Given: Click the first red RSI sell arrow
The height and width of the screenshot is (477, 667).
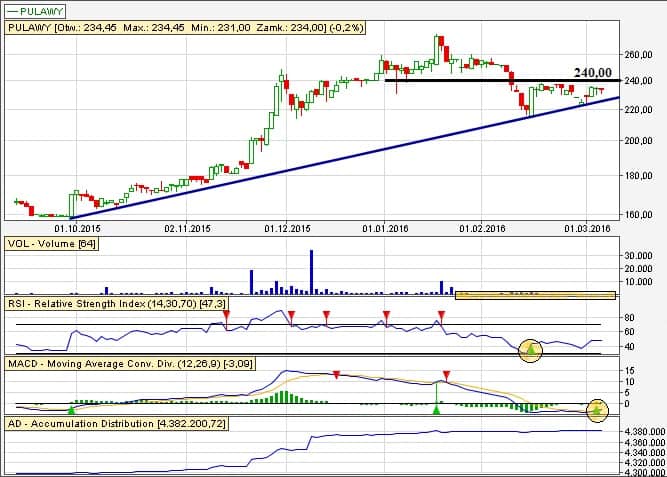Looking at the screenshot, I should (x=226, y=315).
